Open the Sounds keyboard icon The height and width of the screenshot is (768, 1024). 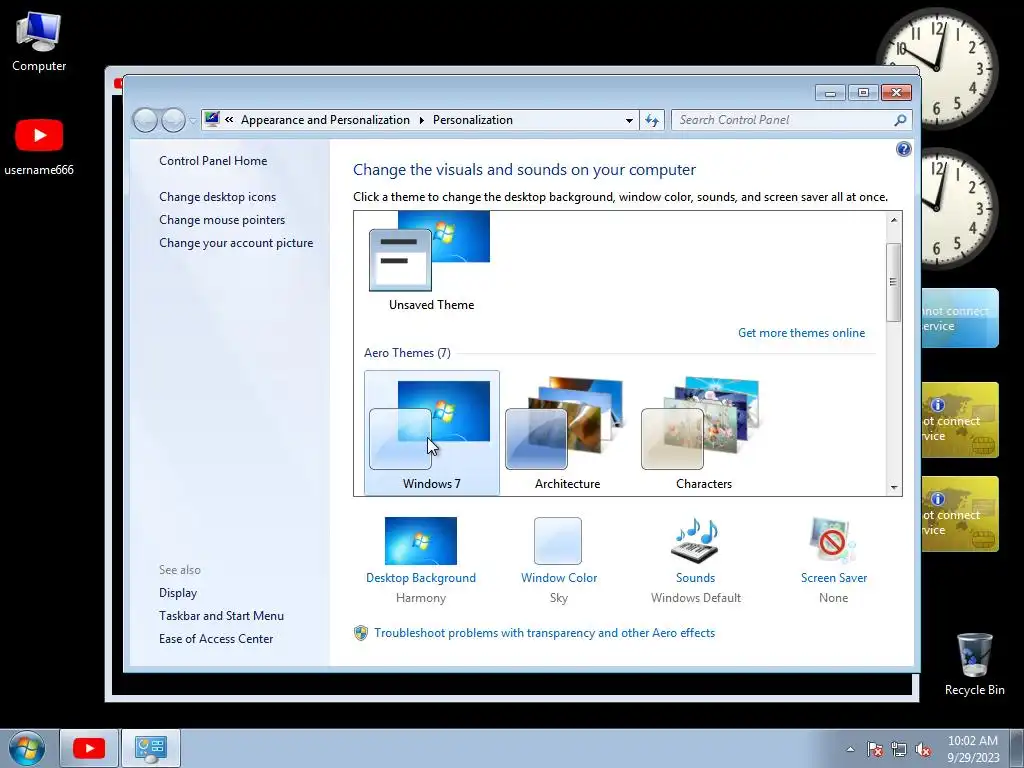695,541
